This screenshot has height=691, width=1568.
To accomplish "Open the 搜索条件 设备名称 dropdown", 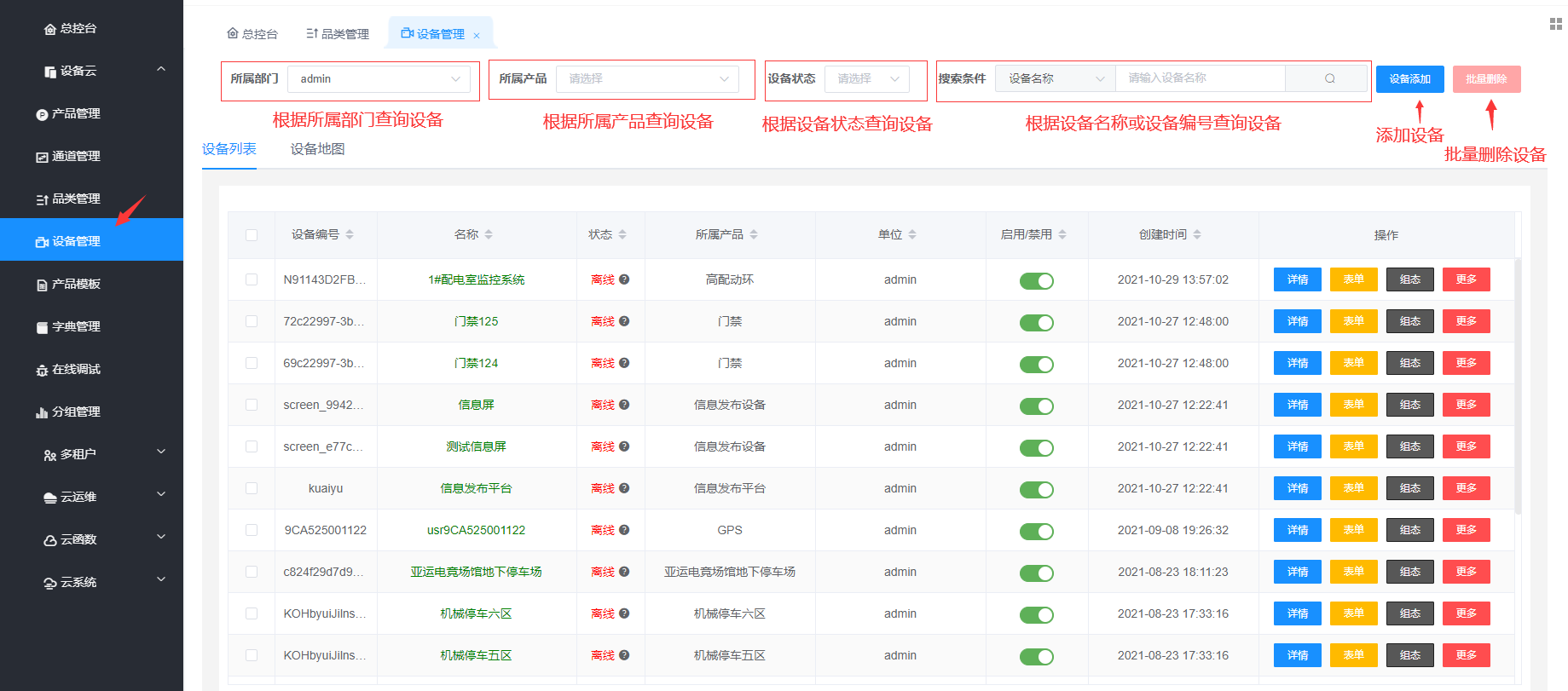I will pos(1056,78).
